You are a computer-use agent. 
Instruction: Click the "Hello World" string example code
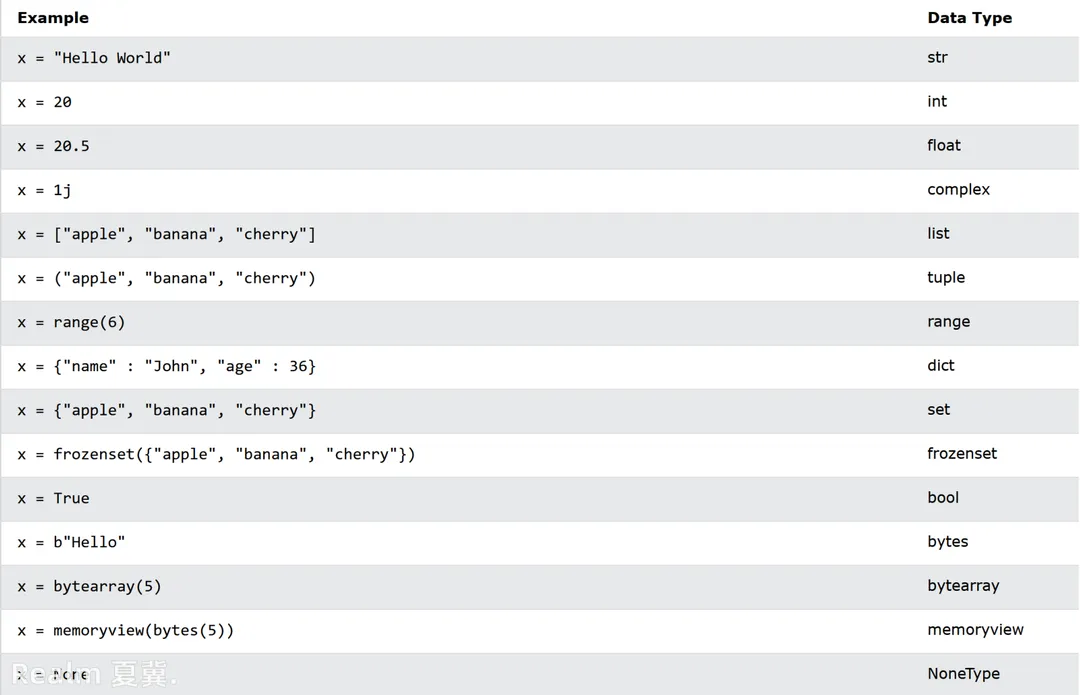94,58
